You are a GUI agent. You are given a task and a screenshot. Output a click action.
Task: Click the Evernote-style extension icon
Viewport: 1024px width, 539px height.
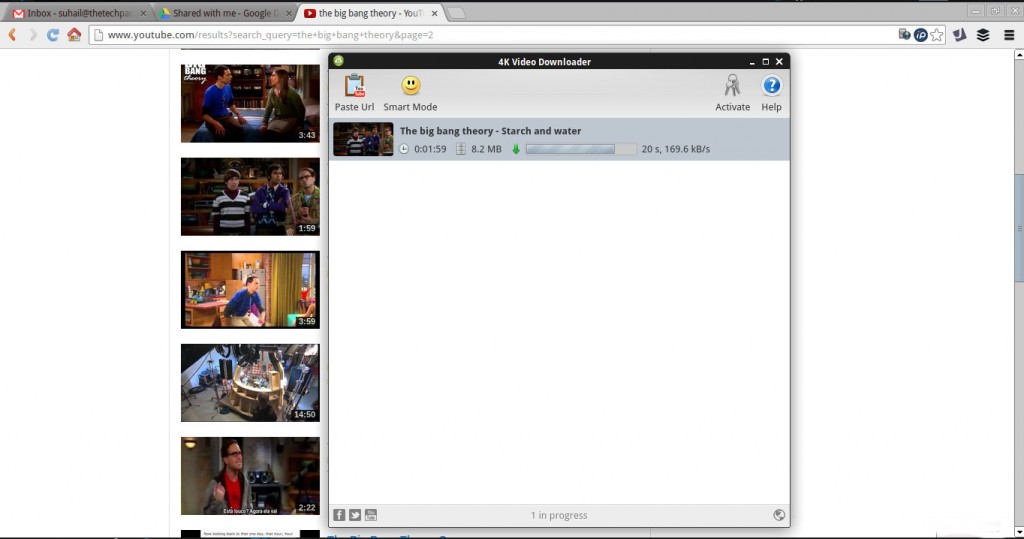tap(959, 35)
